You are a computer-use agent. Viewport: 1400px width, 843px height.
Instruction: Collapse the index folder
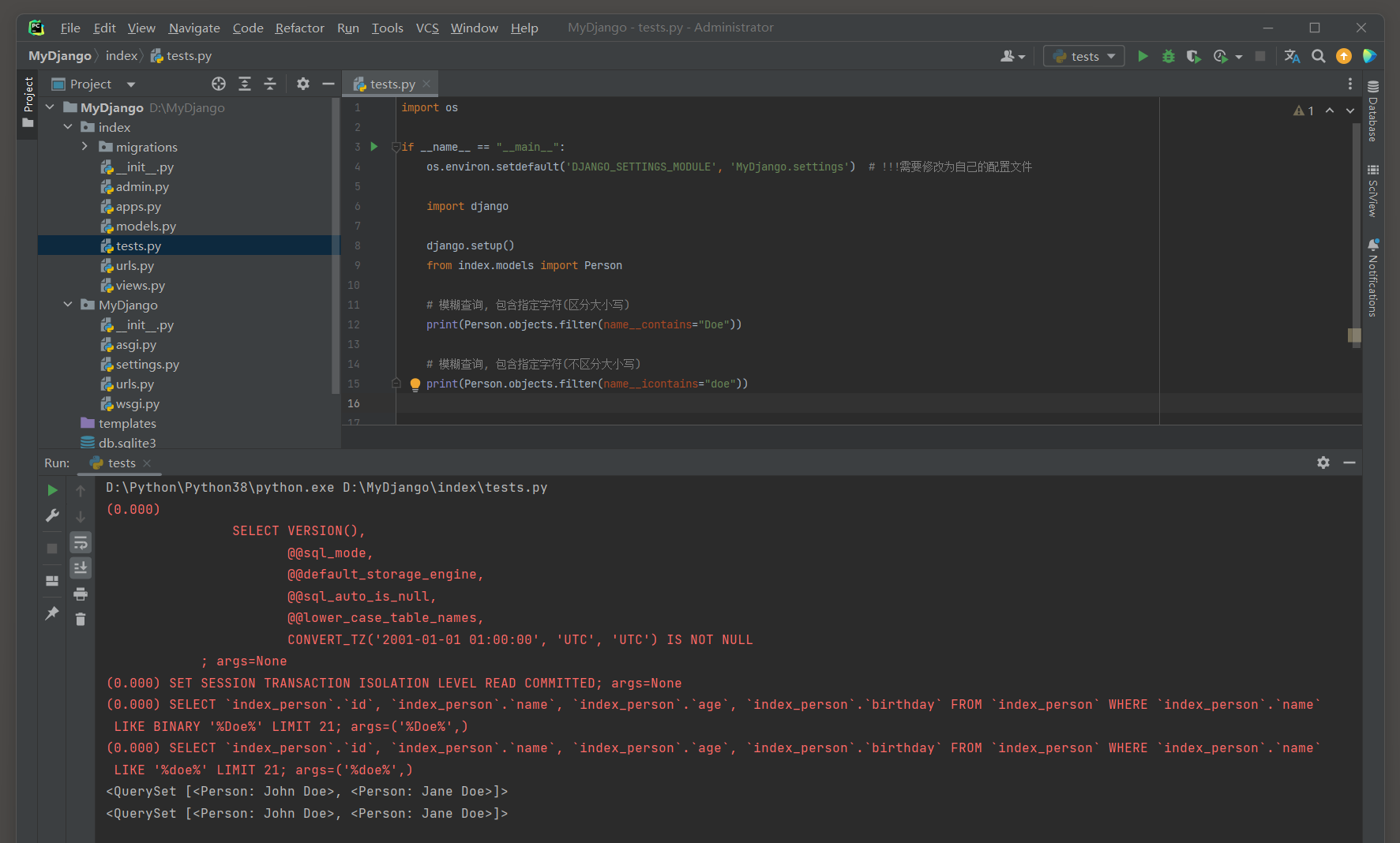[x=68, y=127]
